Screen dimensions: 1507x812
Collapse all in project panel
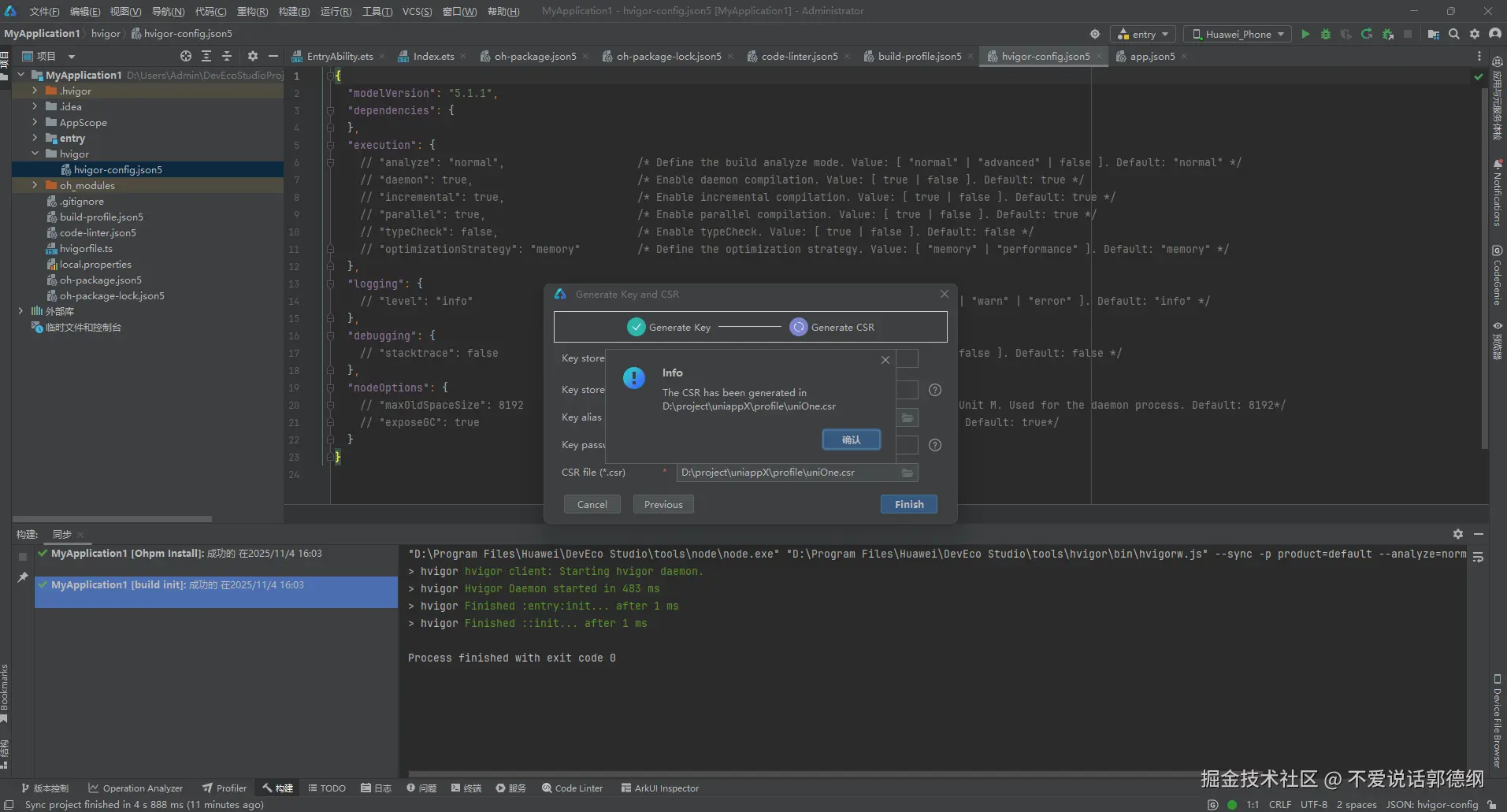click(227, 56)
